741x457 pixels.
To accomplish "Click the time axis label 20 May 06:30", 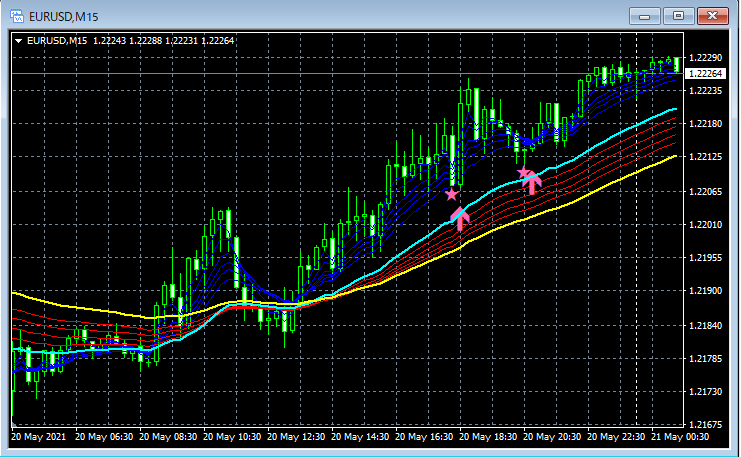I will point(104,437).
